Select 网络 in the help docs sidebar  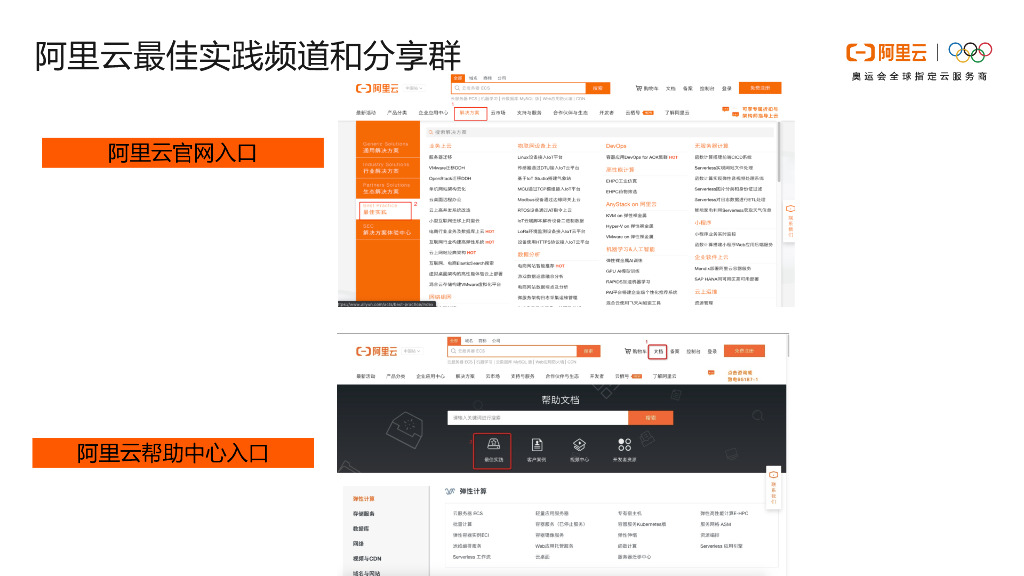(359, 544)
